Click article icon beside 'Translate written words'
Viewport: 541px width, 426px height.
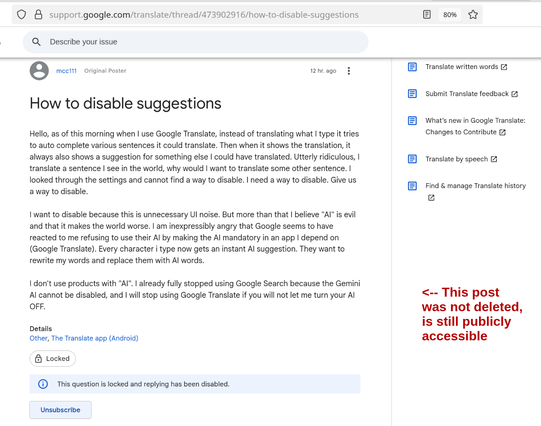pyautogui.click(x=412, y=67)
